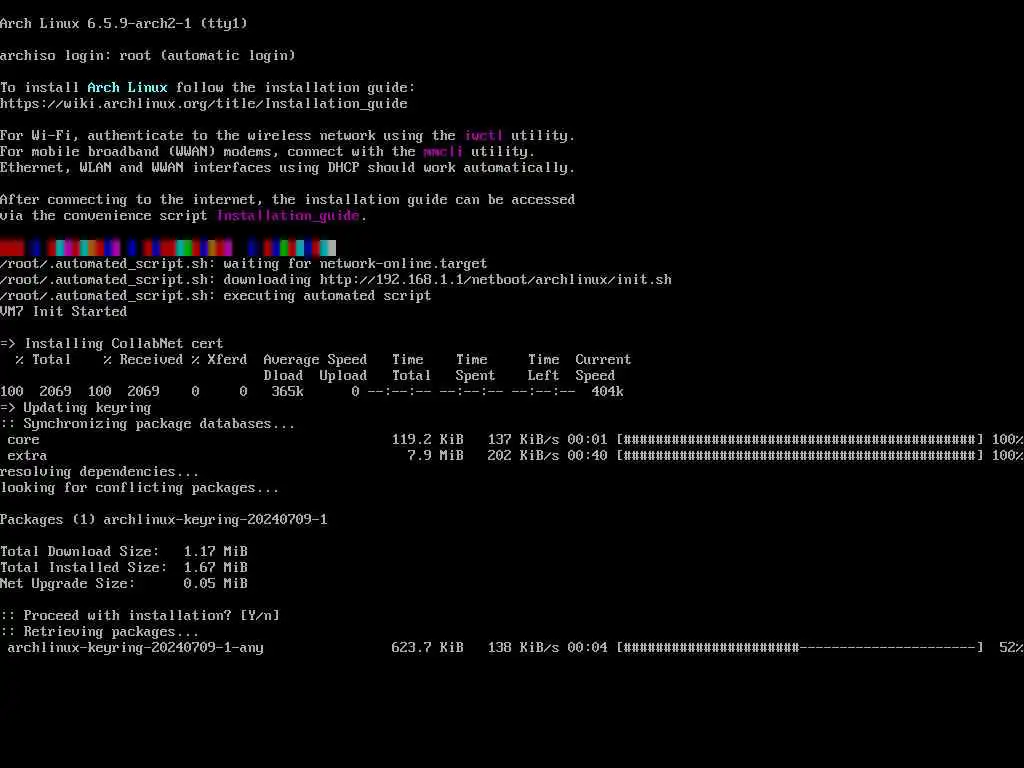Click the 'Current Speed' column header
This screenshot has width=1024, height=768.
603,368
